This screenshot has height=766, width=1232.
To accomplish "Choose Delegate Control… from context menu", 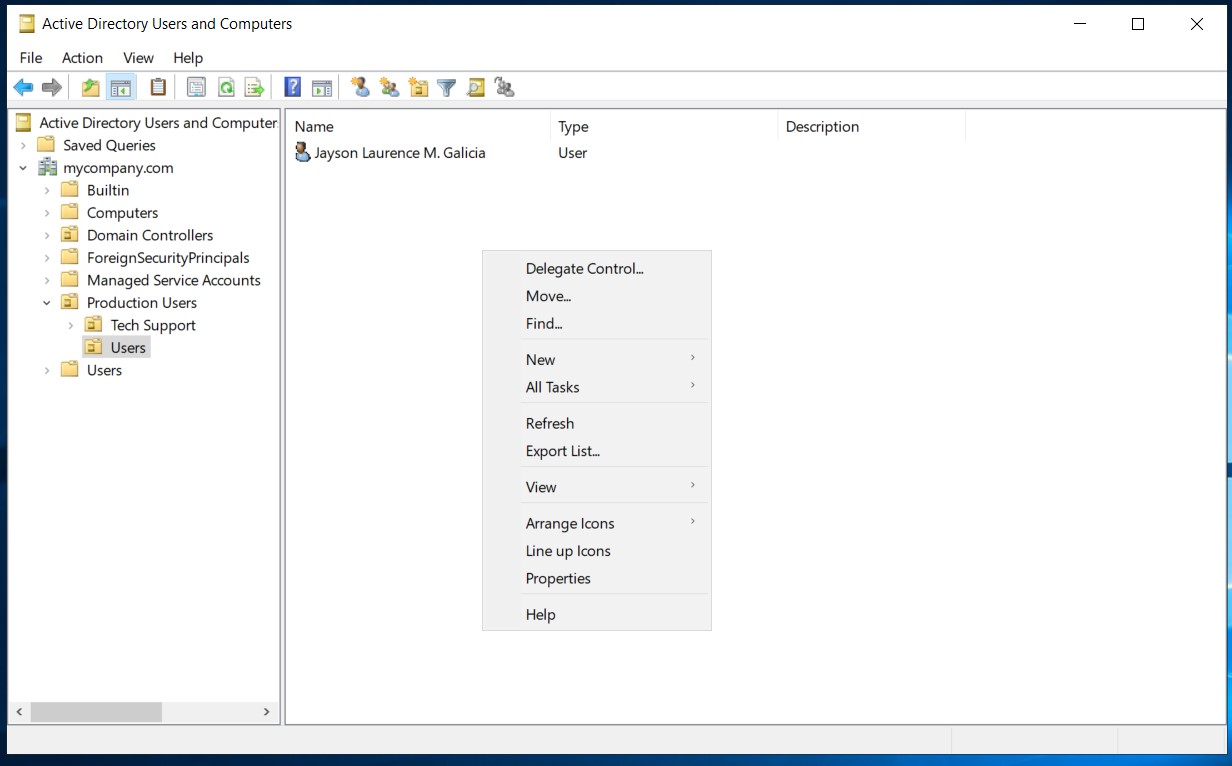I will pos(584,268).
